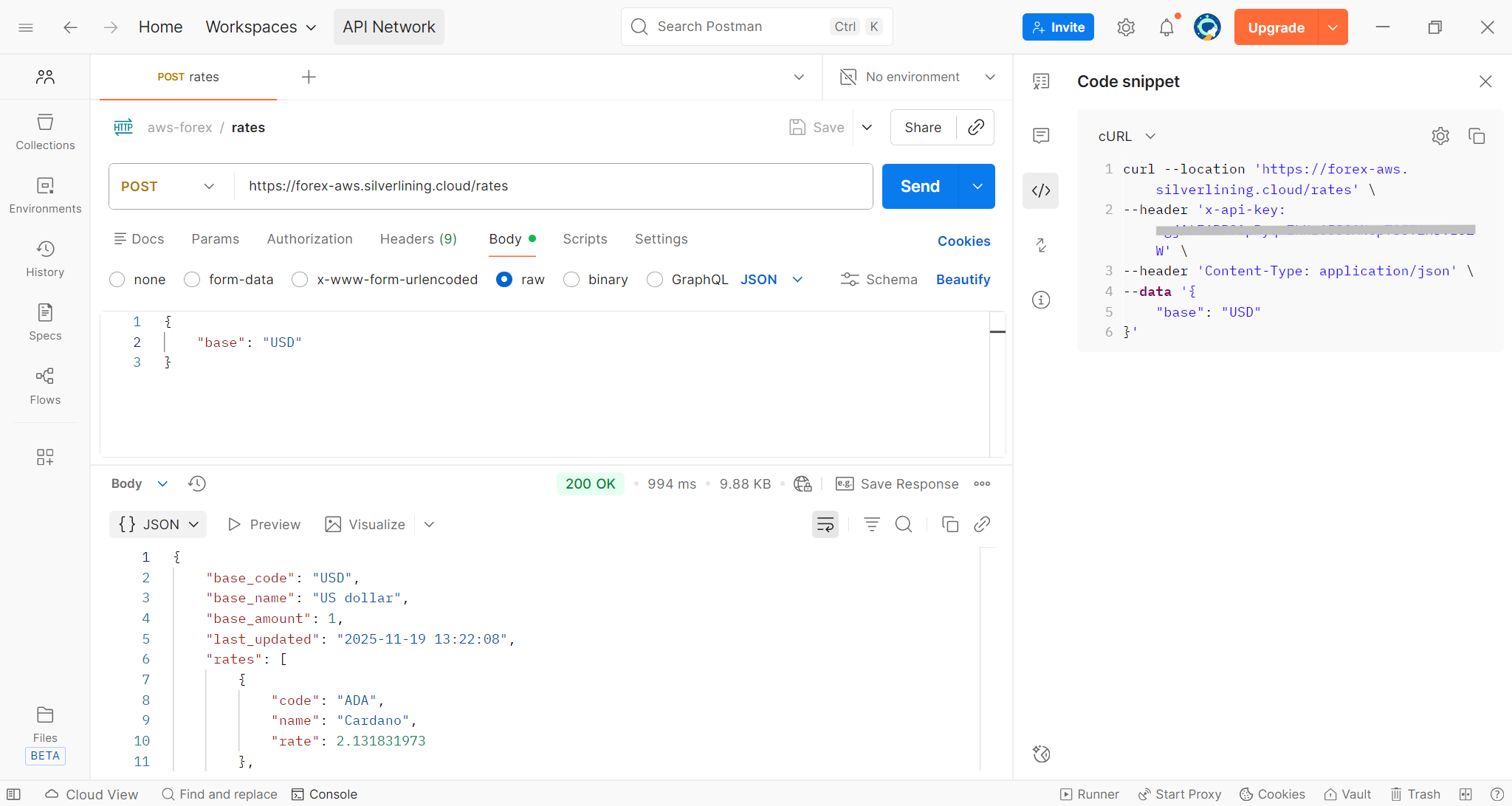Open the request info icon in right sidebar
Viewport: 1512px width, 806px height.
coord(1041,300)
